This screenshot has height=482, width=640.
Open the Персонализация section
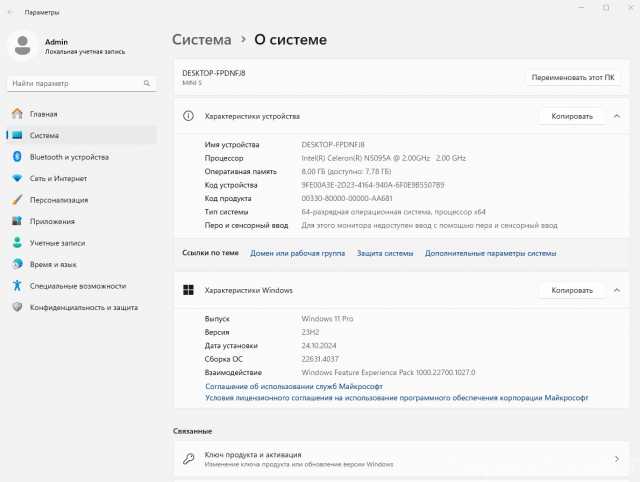point(59,200)
